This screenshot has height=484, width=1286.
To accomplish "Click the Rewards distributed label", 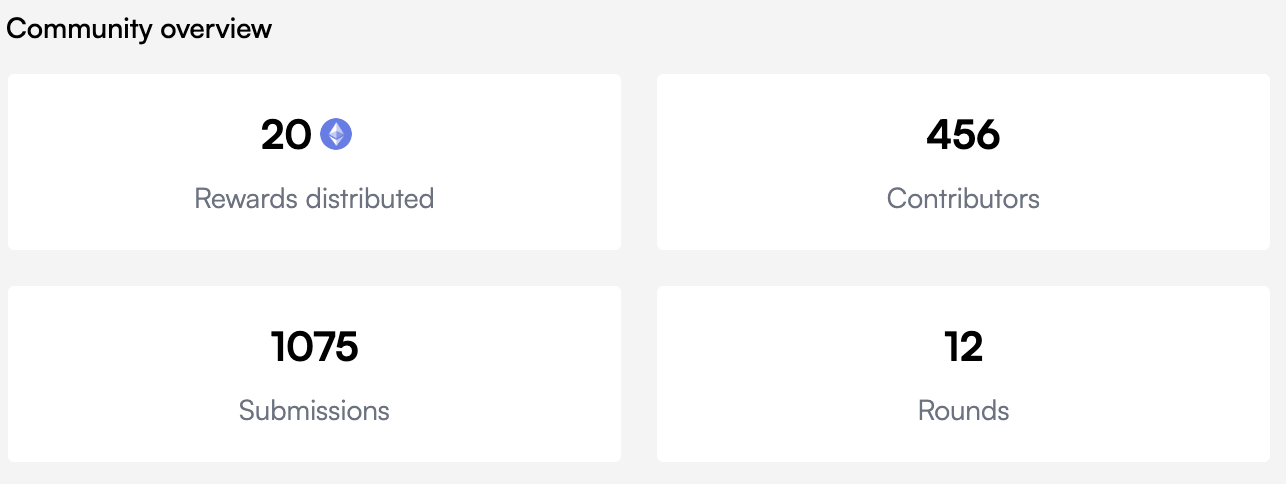I will tap(314, 198).
